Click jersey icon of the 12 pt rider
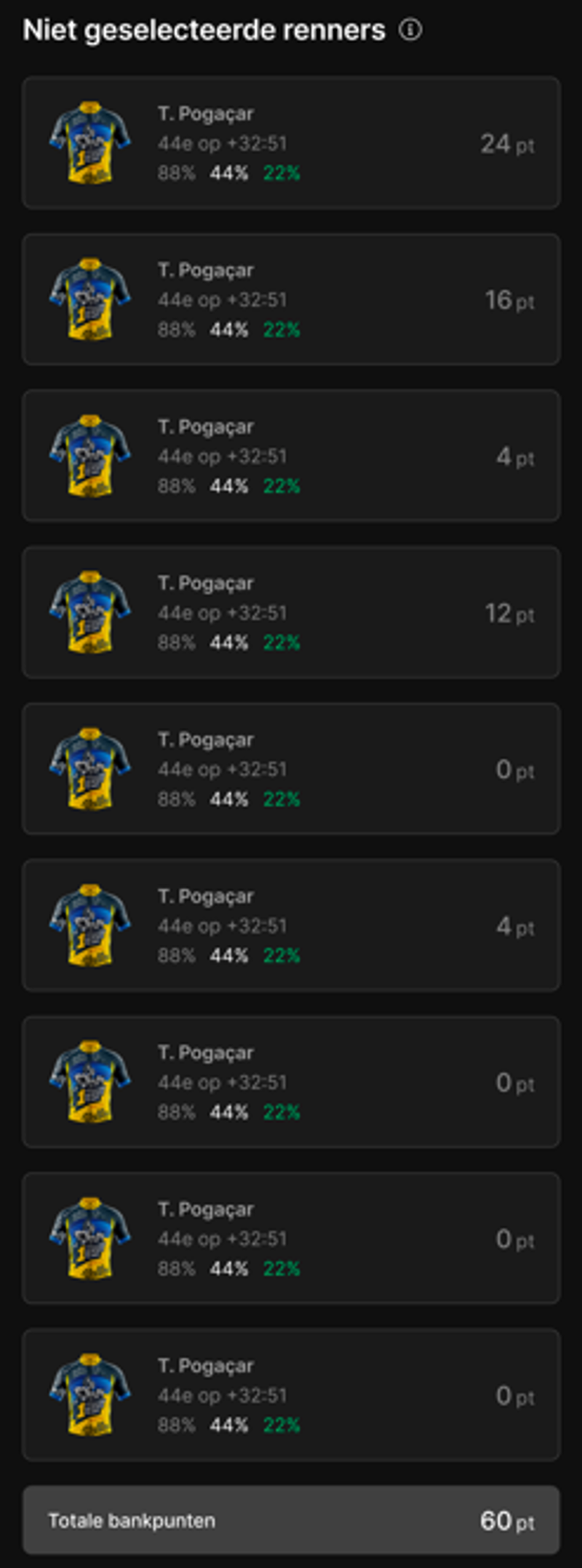 pyautogui.click(x=90, y=612)
